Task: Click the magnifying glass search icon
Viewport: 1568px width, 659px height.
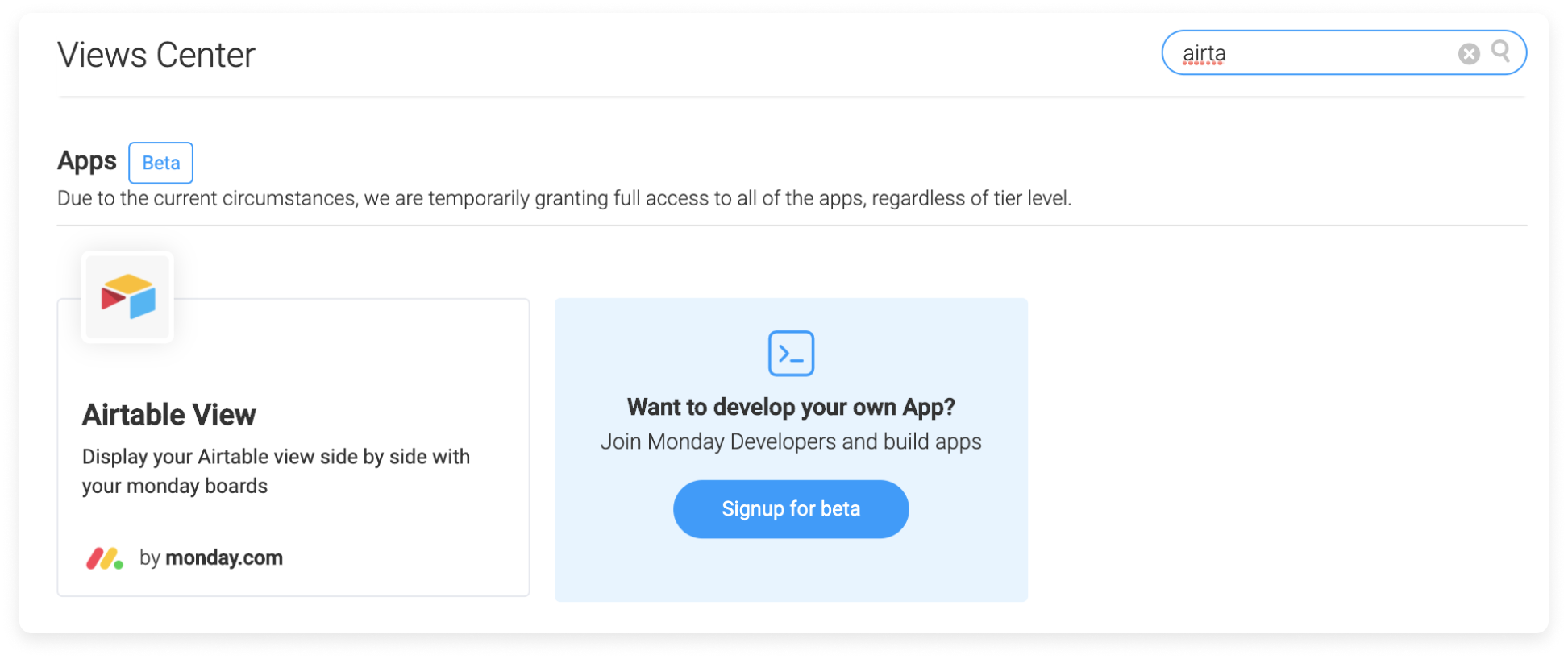Action: pyautogui.click(x=1502, y=52)
